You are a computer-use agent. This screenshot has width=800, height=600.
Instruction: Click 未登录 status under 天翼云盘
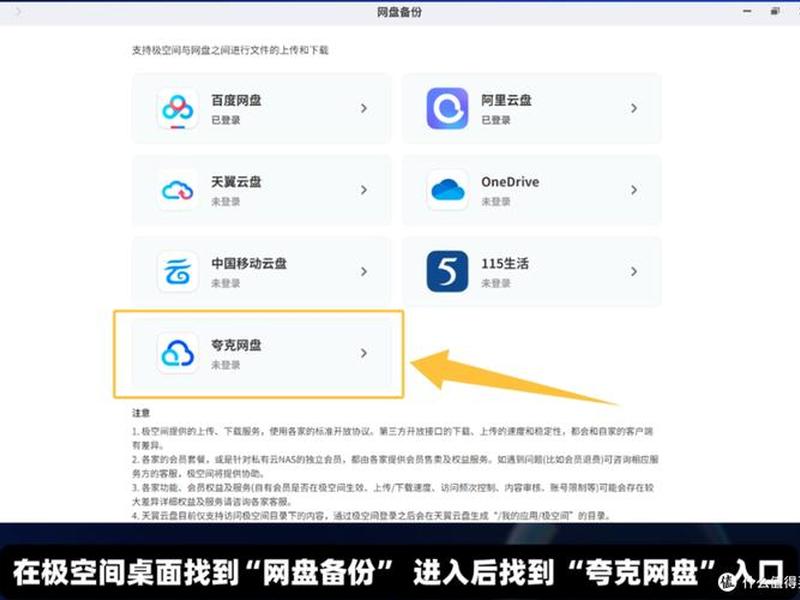226,202
